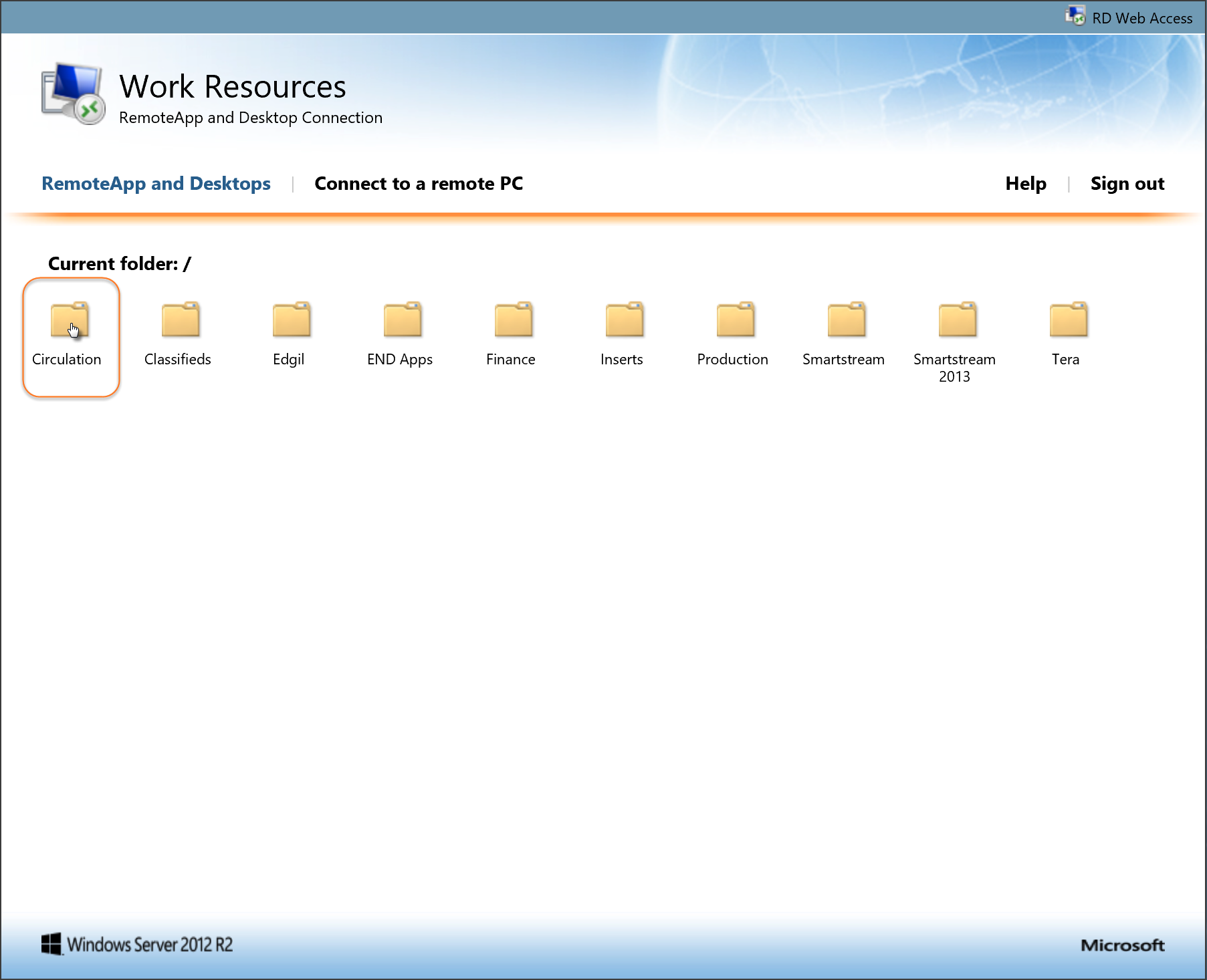Open the Tera folder icon
Screen dimensions: 1207x980
point(1069,320)
